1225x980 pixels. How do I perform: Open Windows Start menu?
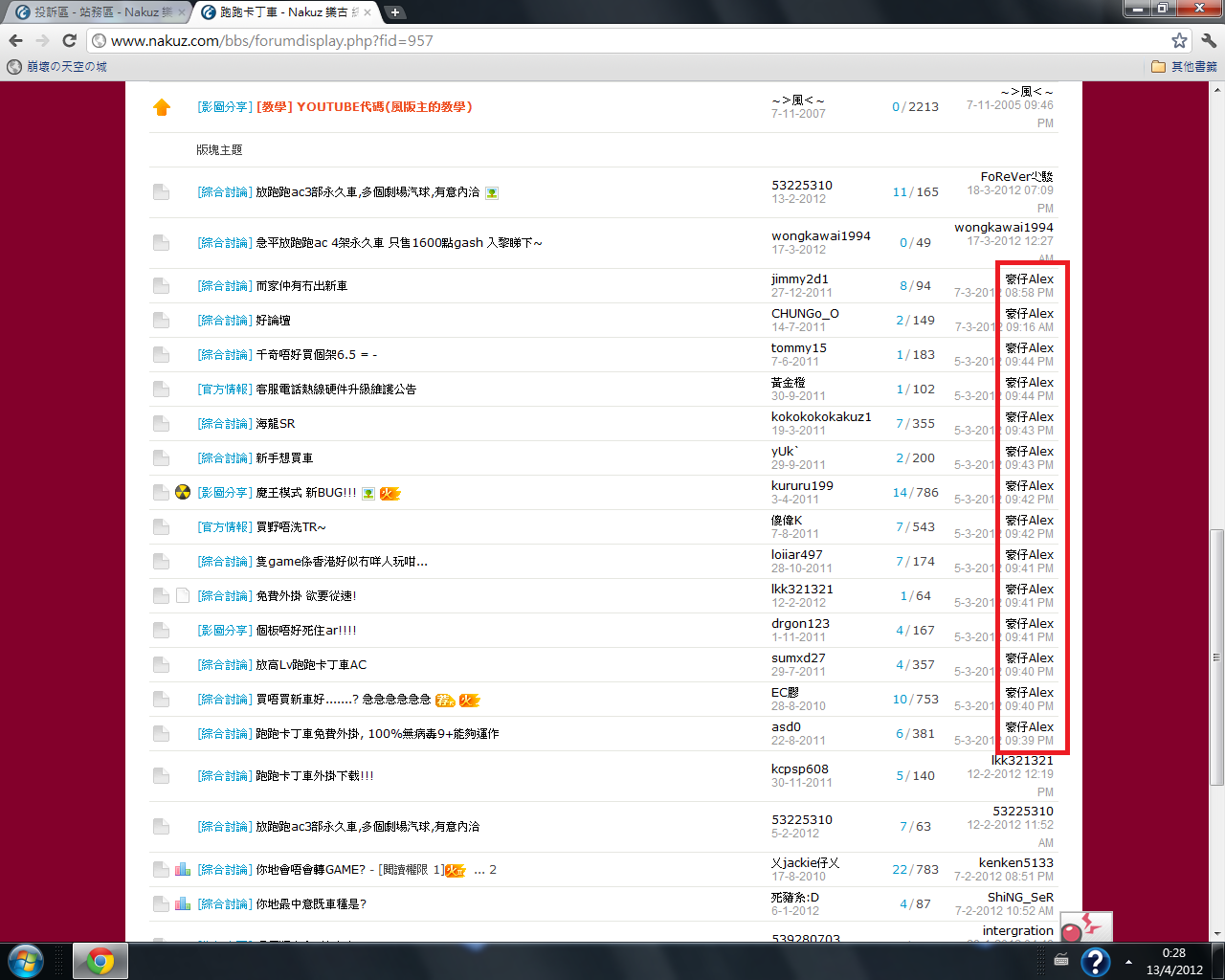(x=26, y=961)
